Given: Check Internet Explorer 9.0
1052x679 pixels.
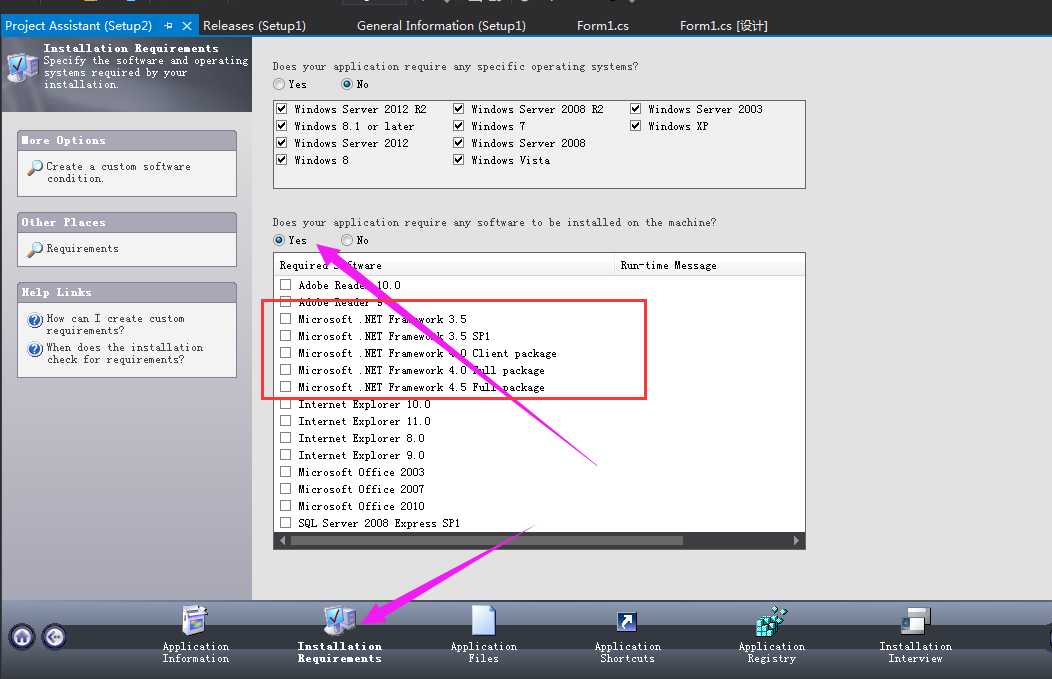Looking at the screenshot, I should pos(286,455).
